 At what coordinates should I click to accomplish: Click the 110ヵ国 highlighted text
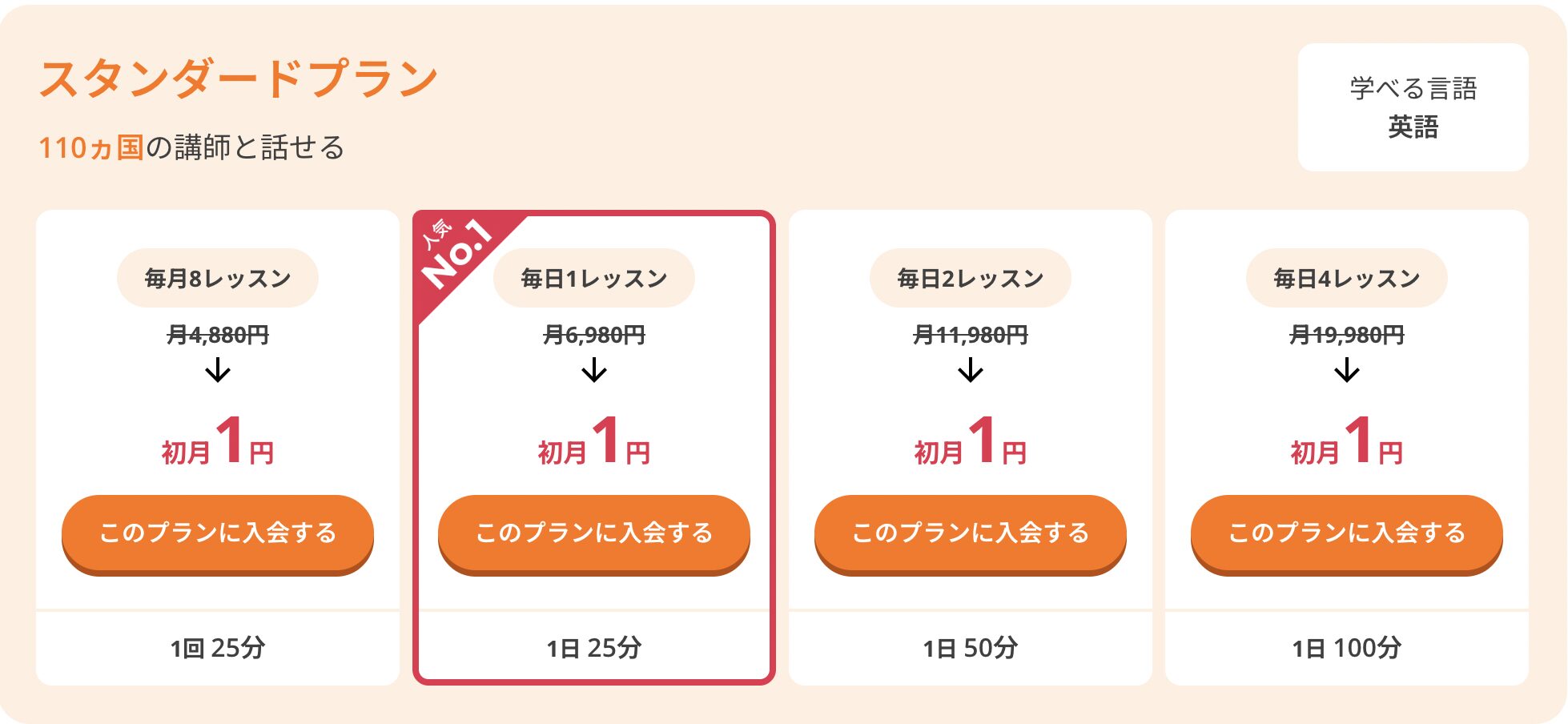(91, 148)
